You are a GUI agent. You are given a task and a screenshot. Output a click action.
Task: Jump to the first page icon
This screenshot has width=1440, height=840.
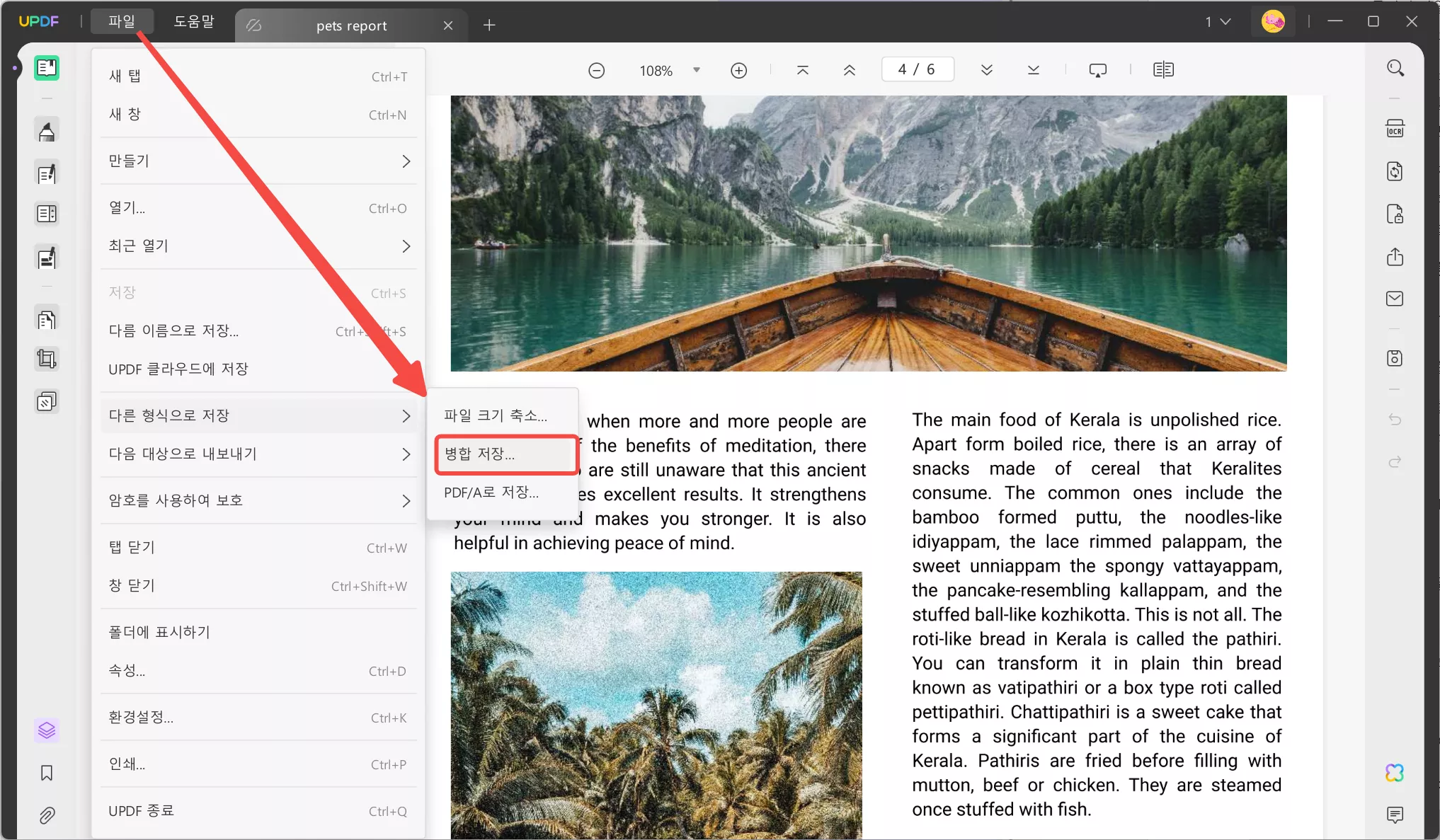[803, 70]
